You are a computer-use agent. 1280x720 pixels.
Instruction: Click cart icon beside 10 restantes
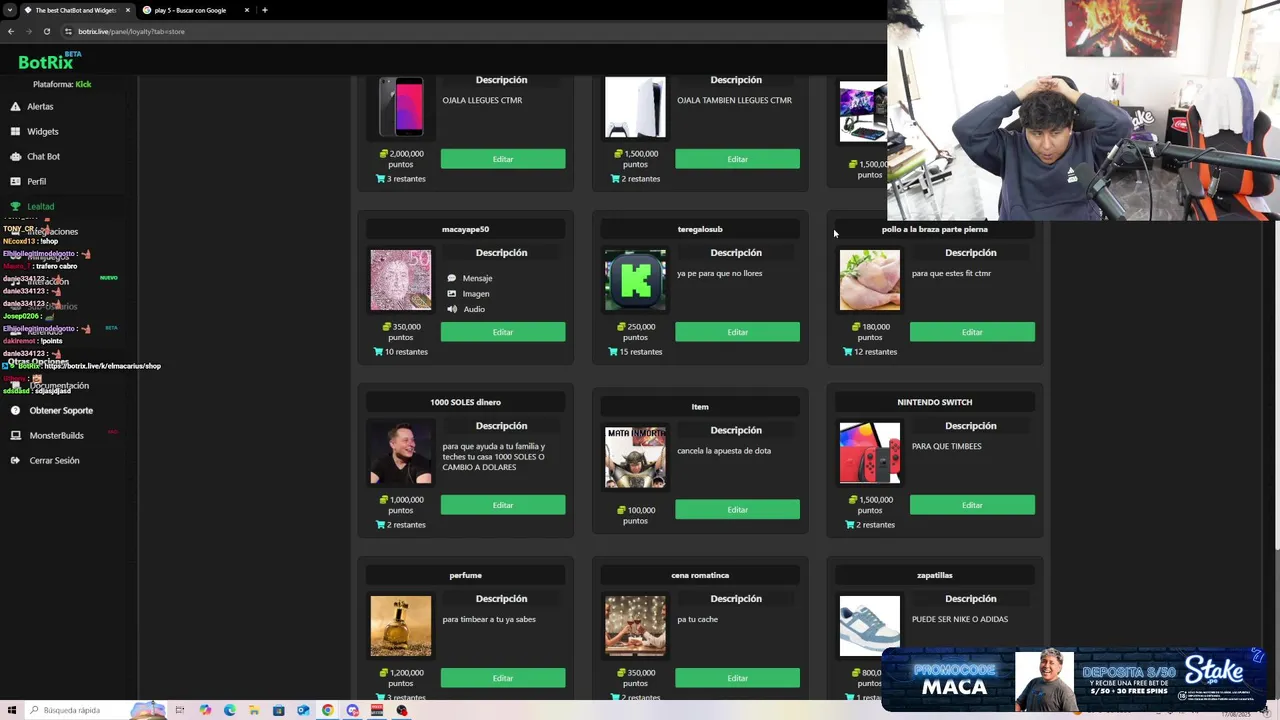click(379, 352)
